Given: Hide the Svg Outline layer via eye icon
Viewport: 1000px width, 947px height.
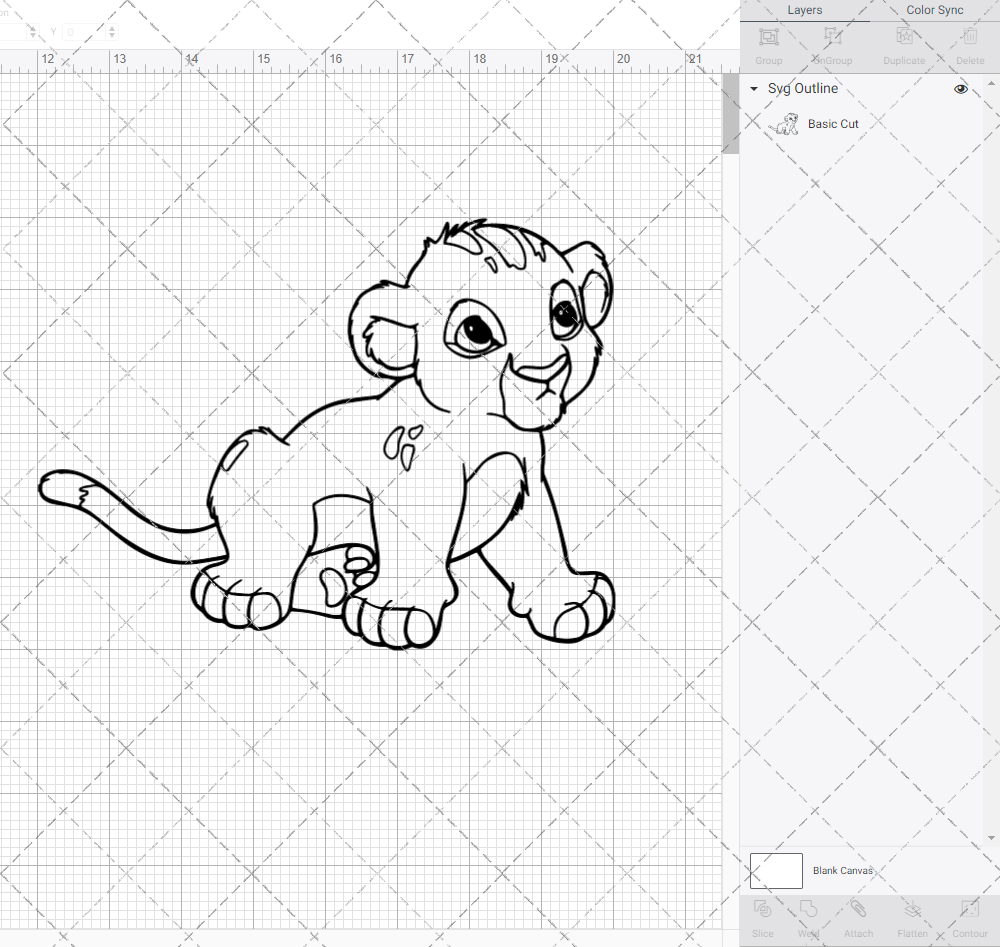Looking at the screenshot, I should tap(960, 89).
